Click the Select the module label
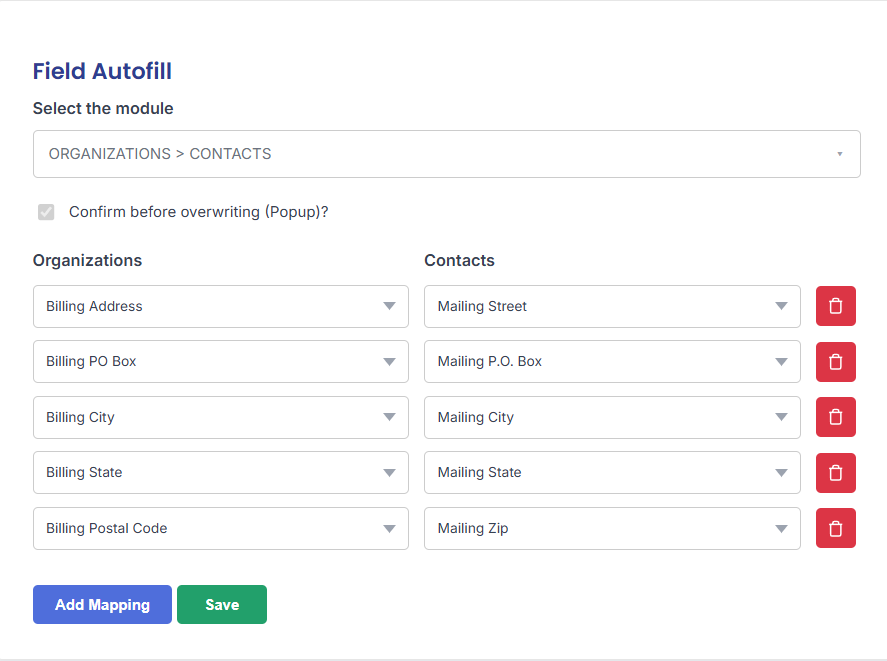The width and height of the screenshot is (887, 661). pos(103,108)
